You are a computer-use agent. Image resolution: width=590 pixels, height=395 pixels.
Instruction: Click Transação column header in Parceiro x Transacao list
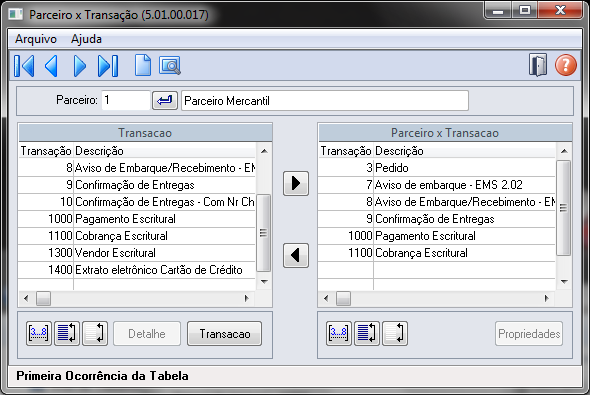click(x=346, y=151)
